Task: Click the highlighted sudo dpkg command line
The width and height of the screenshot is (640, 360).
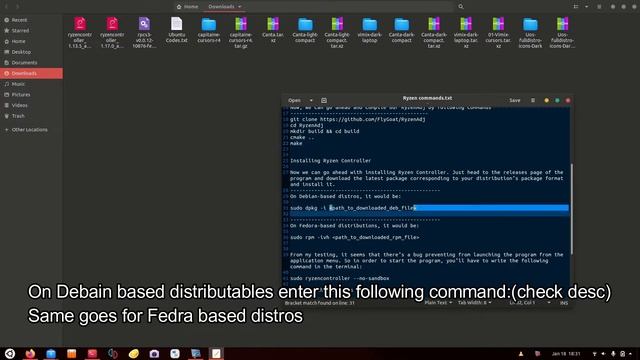Action: pos(429,208)
